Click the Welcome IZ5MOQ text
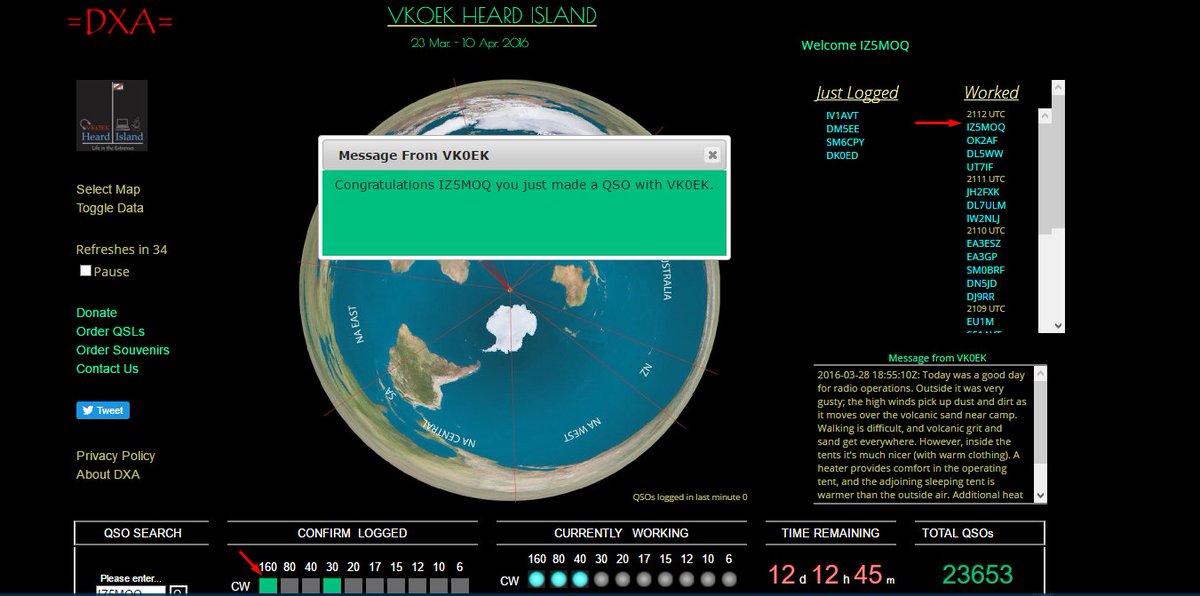This screenshot has width=1200, height=596. [855, 46]
